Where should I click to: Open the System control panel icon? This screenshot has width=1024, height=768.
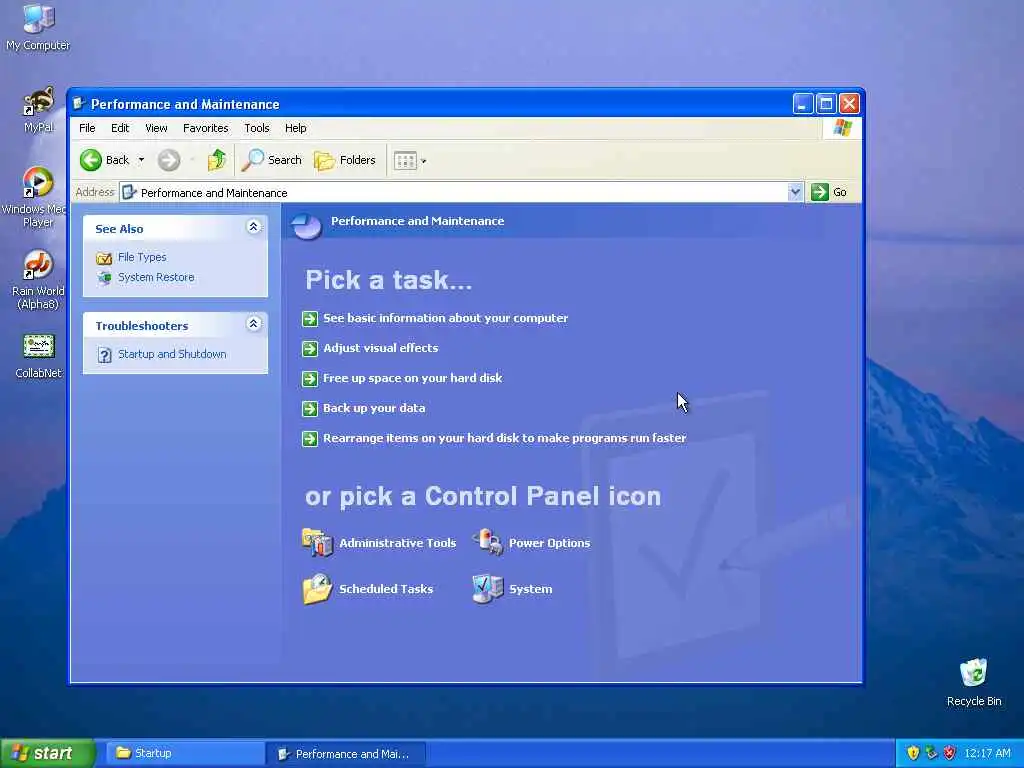point(488,588)
